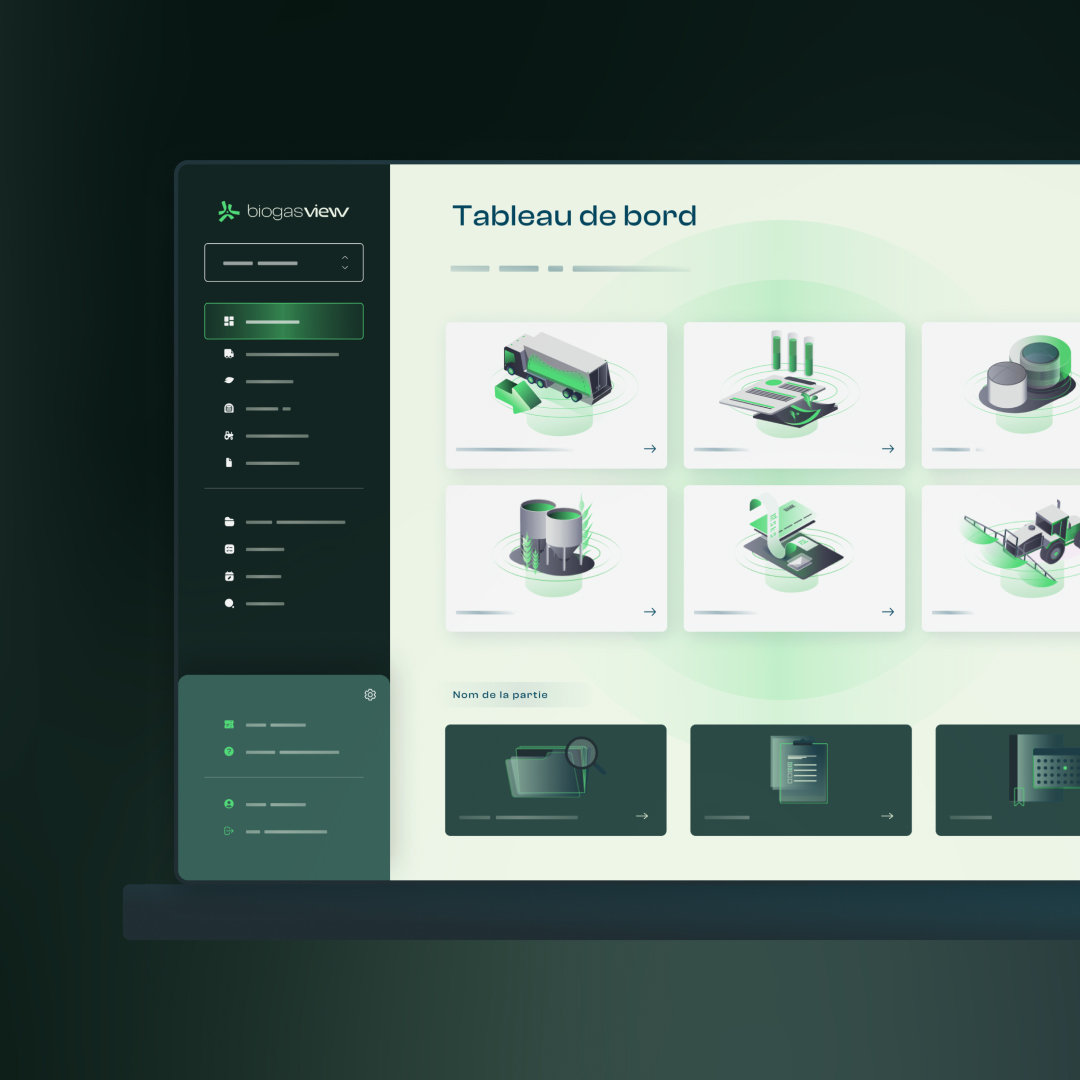Click the arrow on the test tubes card

point(887,449)
